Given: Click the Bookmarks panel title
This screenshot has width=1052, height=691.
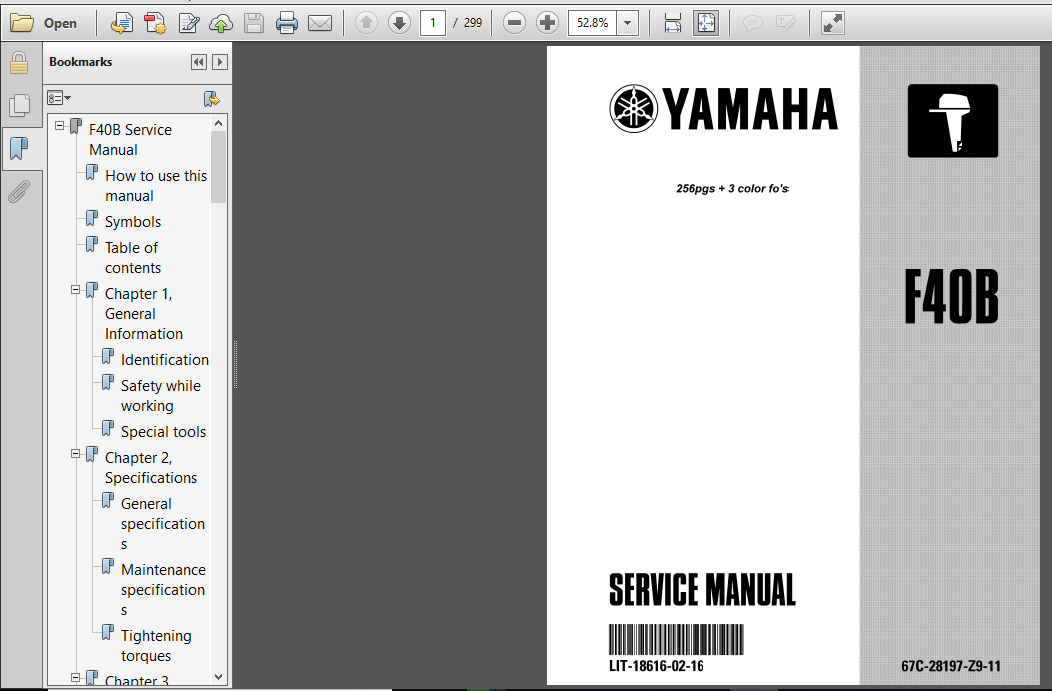Looking at the screenshot, I should coord(81,62).
